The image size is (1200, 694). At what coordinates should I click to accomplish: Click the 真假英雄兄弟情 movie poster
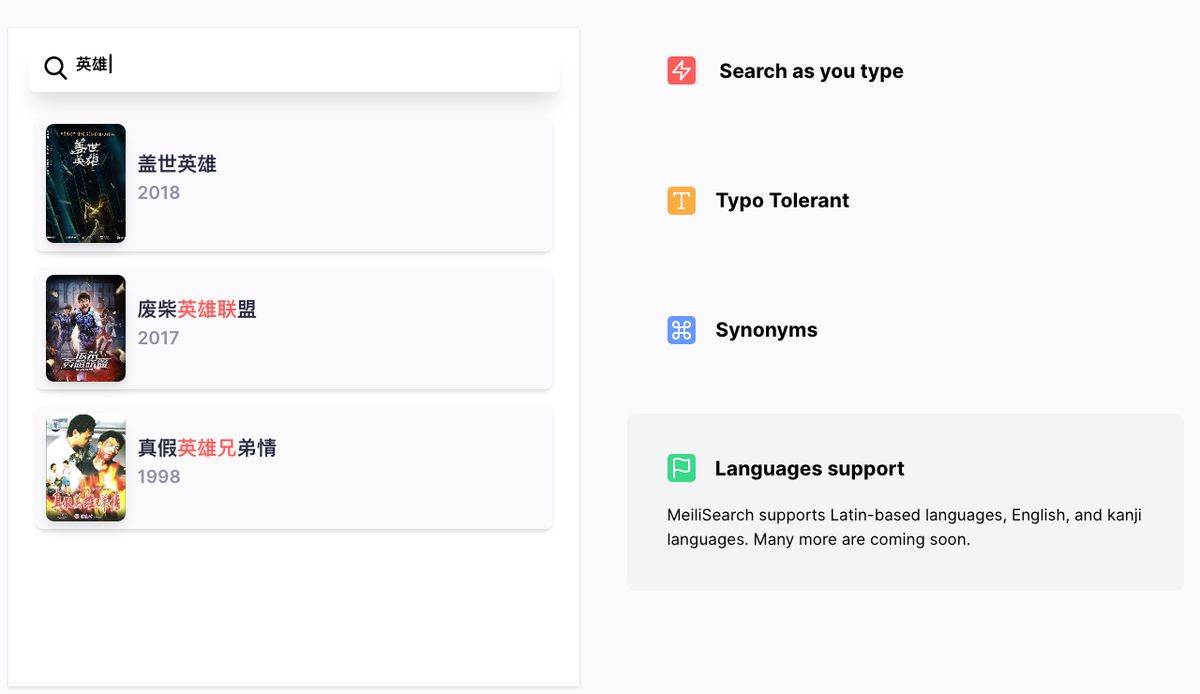point(85,466)
